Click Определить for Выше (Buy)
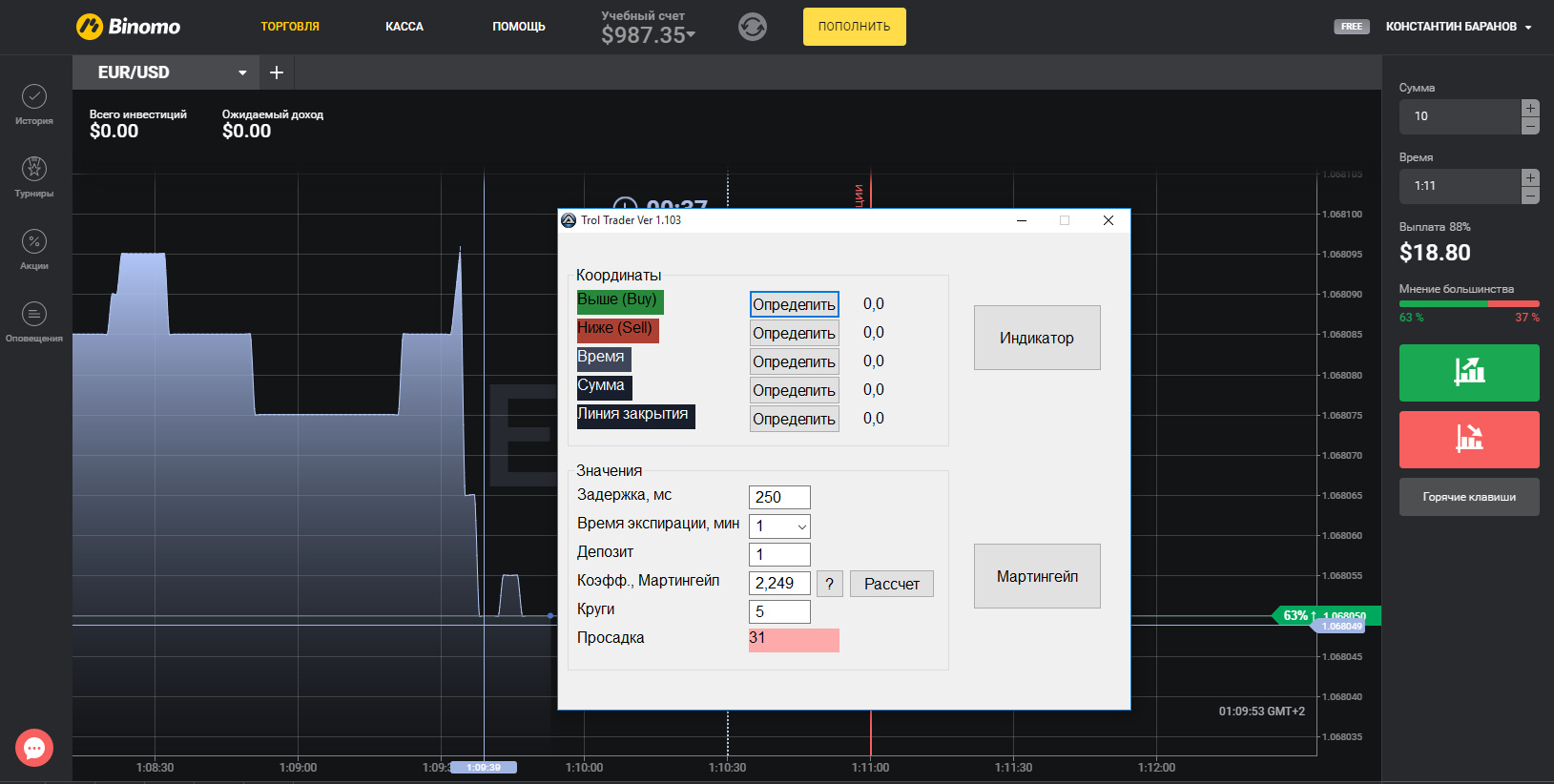The height and width of the screenshot is (784, 1554). (795, 304)
